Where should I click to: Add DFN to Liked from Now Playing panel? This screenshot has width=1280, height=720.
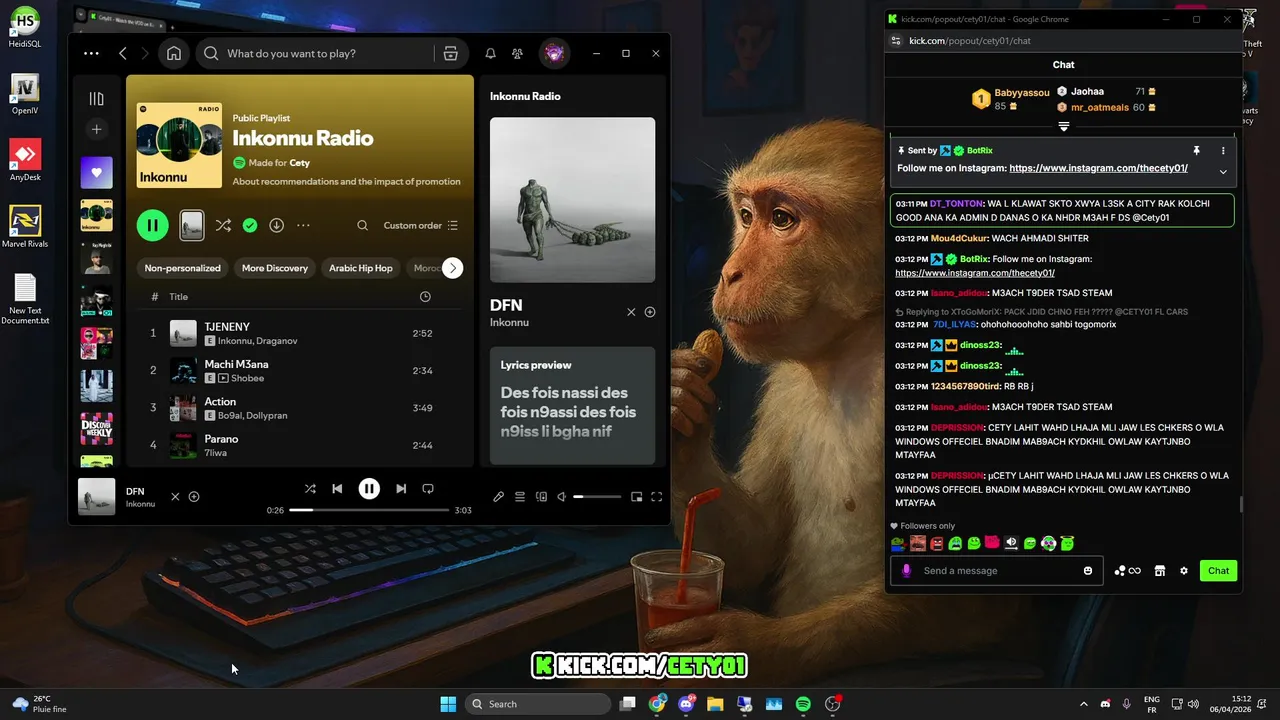[x=650, y=312]
